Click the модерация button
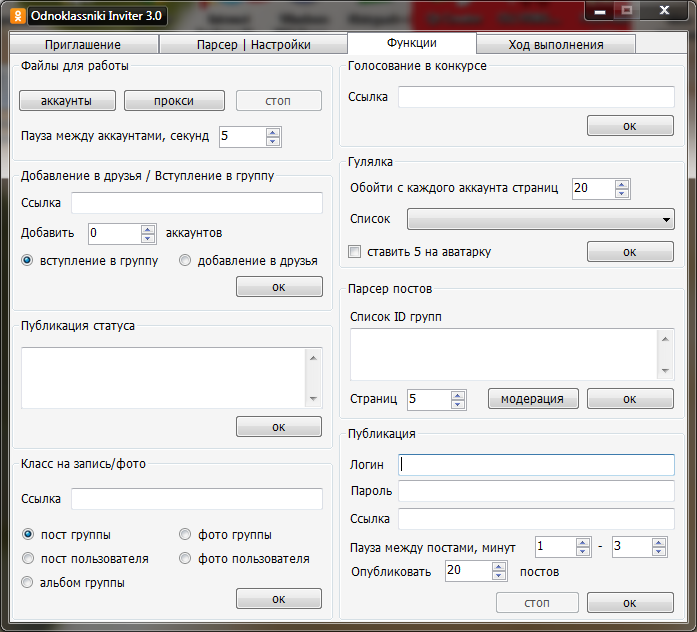Screen dimensions: 697x632 533,399
